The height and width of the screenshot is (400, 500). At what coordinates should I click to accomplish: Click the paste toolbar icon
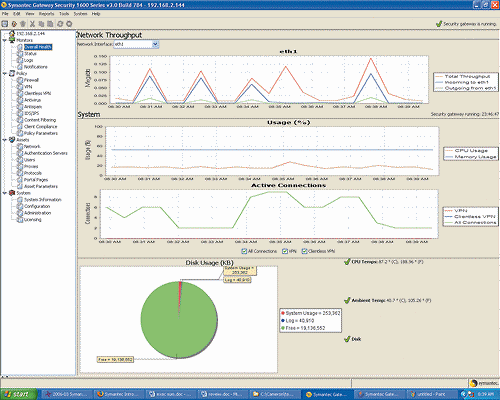coord(50,24)
